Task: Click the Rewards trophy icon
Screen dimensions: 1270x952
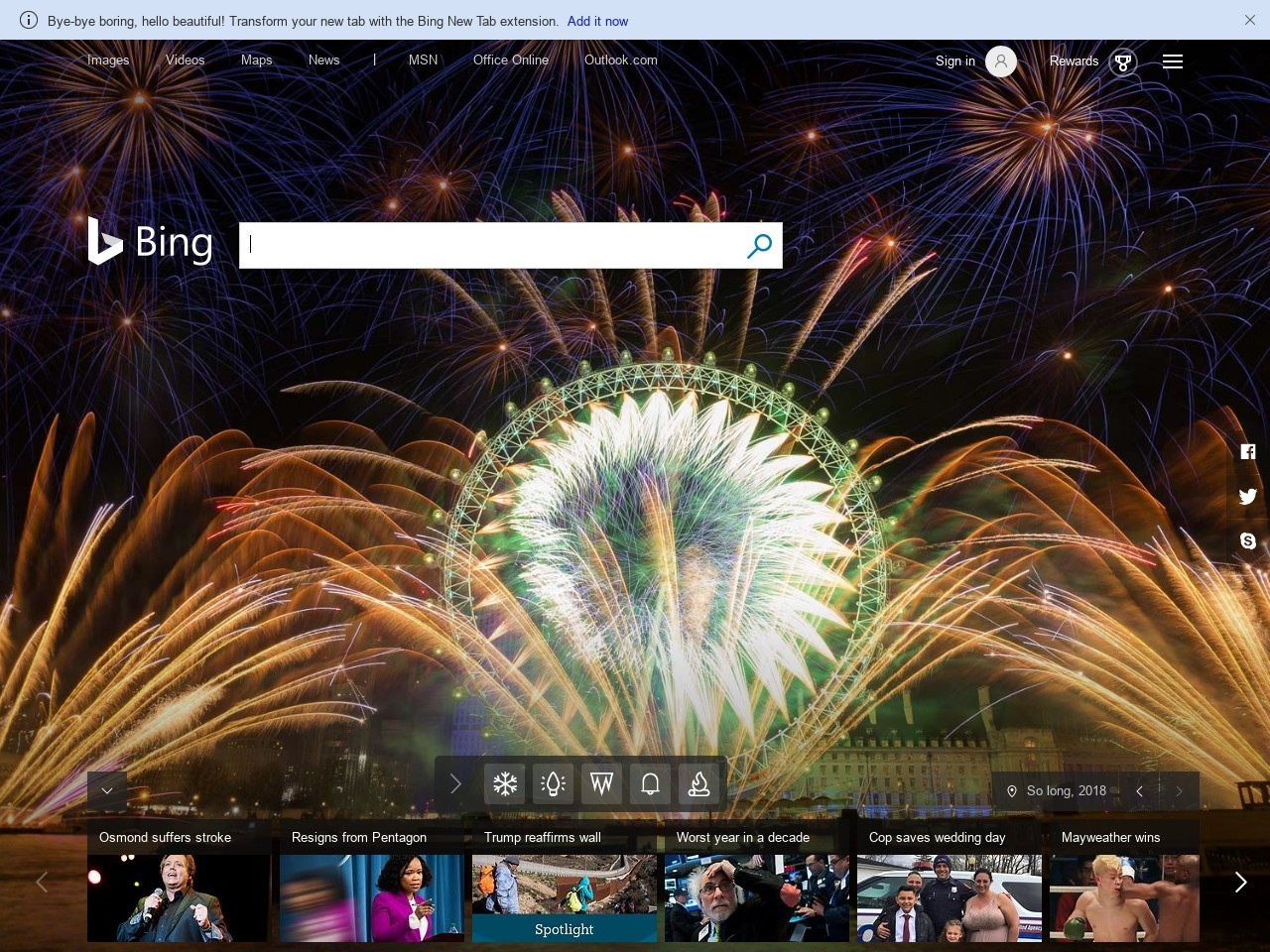Action: (1123, 62)
